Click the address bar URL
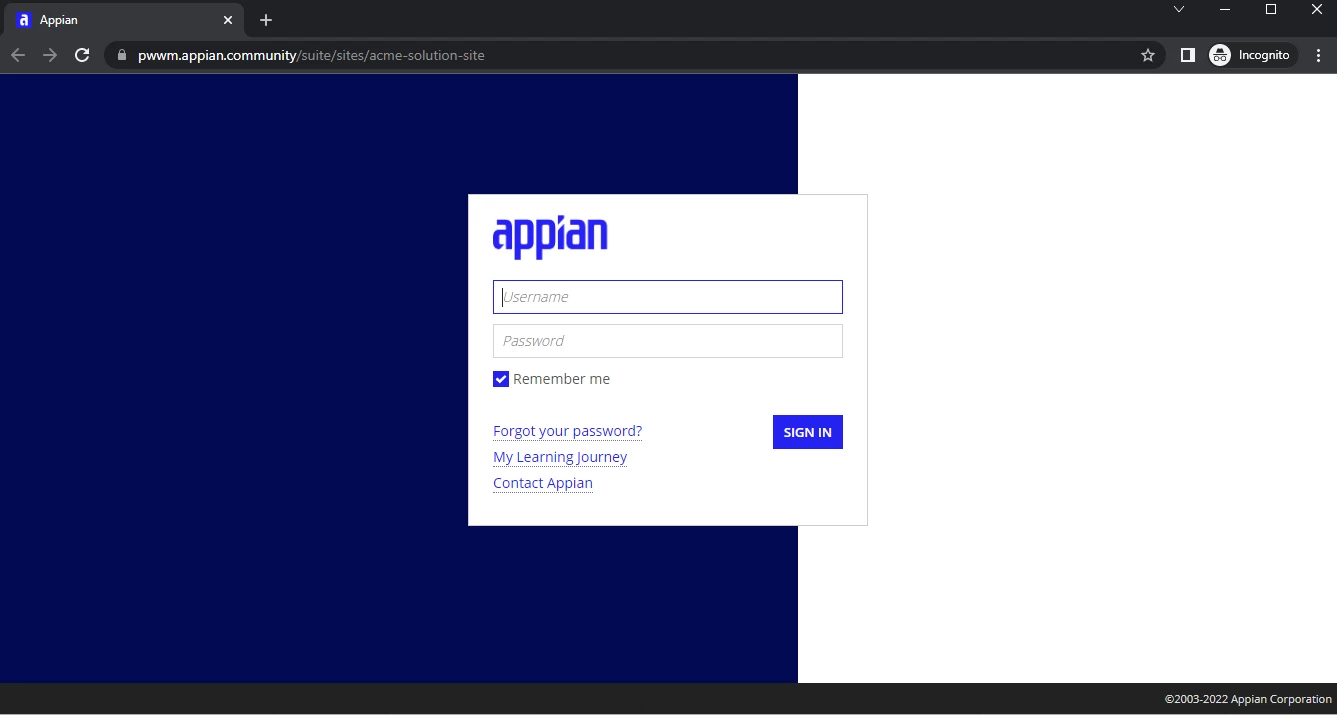Viewport: 1337px width, 715px height. [311, 55]
